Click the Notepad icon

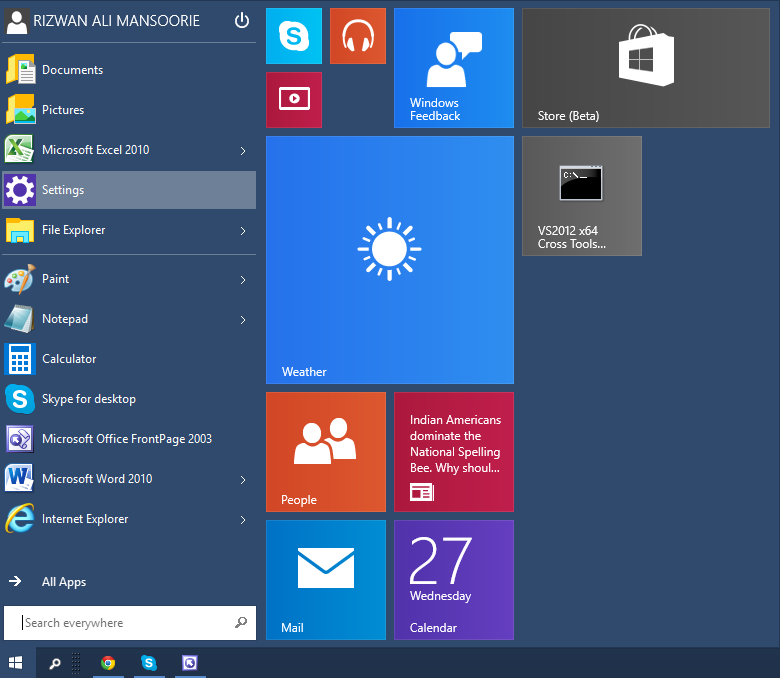coord(20,319)
